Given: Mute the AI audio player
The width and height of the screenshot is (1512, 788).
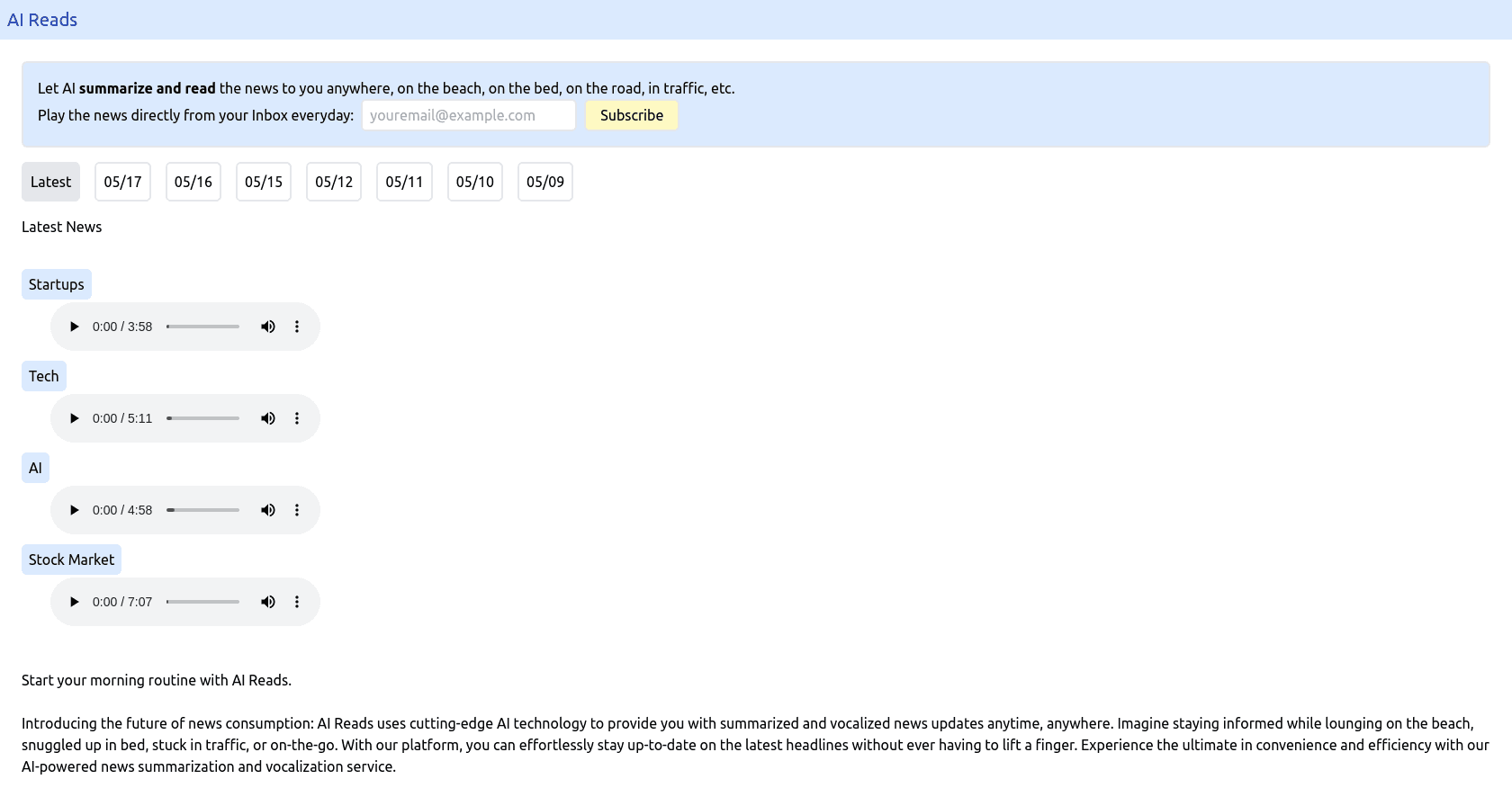Looking at the screenshot, I should [268, 510].
